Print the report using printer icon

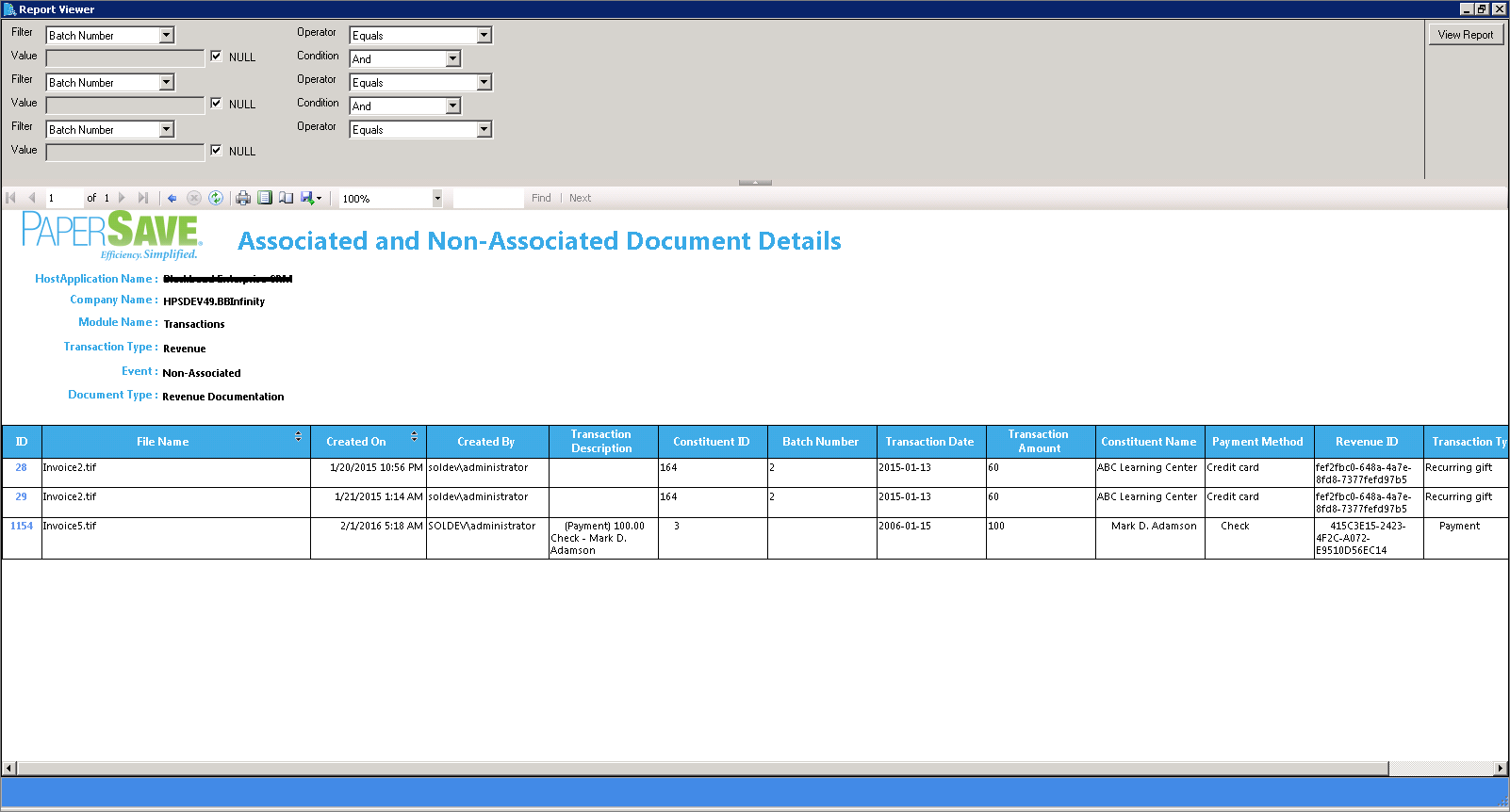[x=243, y=198]
